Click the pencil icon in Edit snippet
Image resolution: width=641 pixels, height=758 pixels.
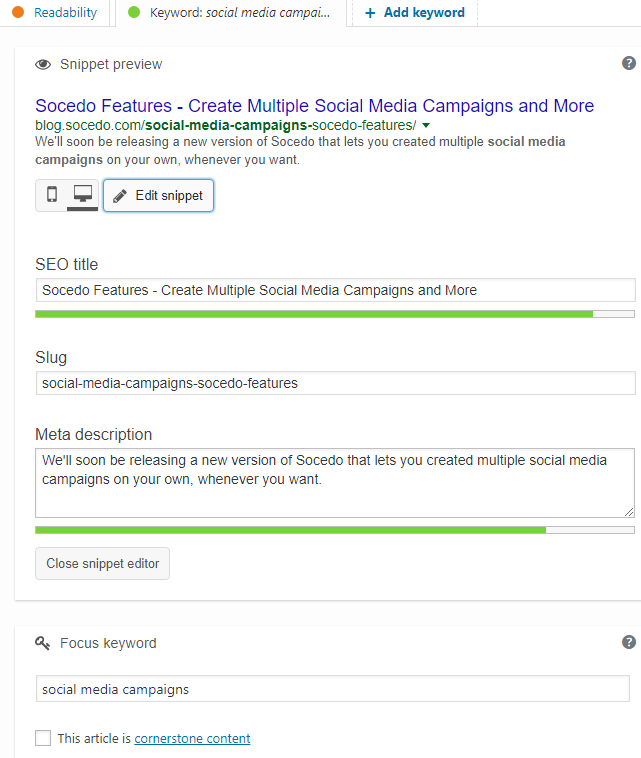[120, 196]
